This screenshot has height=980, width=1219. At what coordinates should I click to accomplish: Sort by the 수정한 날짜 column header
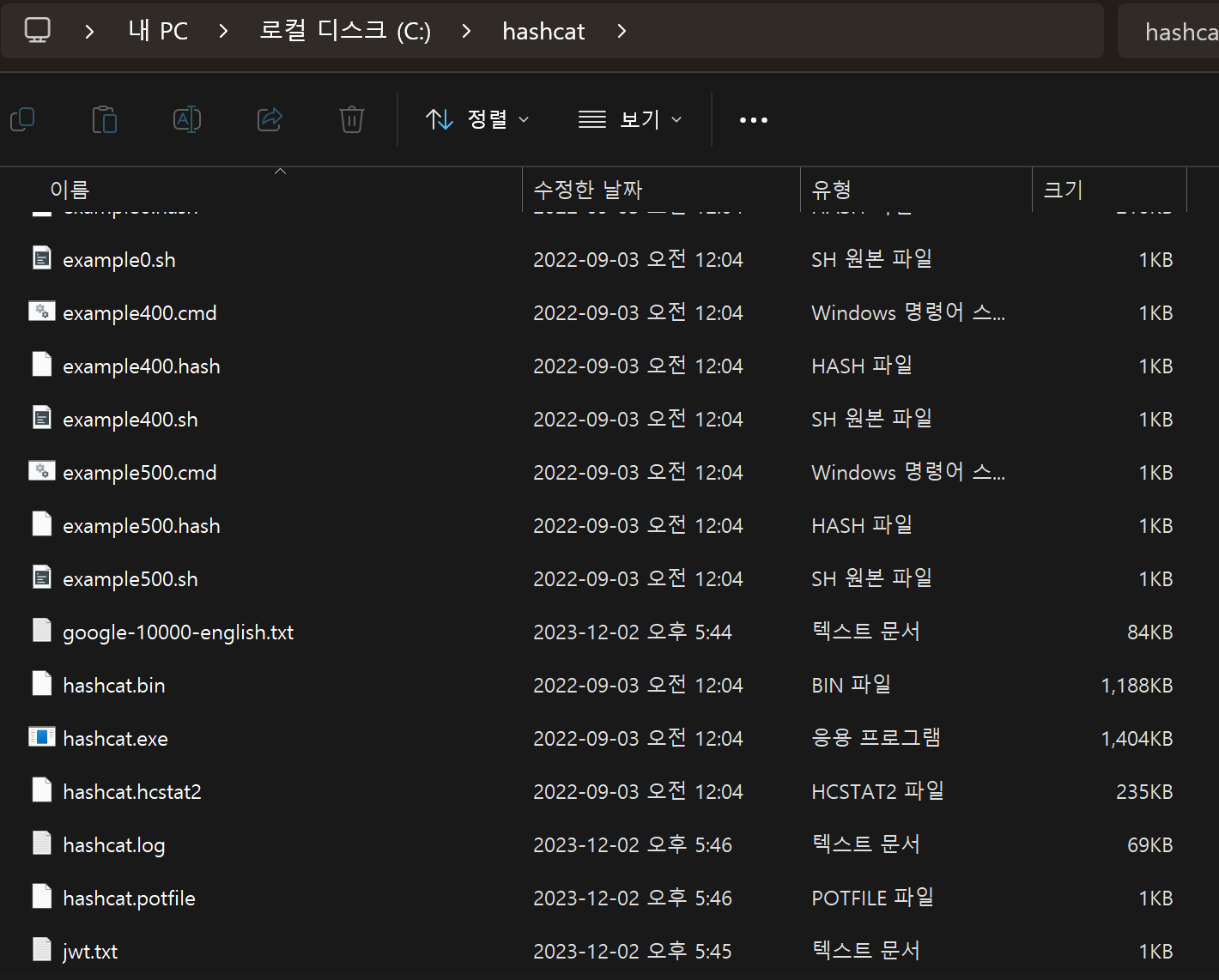(661, 190)
